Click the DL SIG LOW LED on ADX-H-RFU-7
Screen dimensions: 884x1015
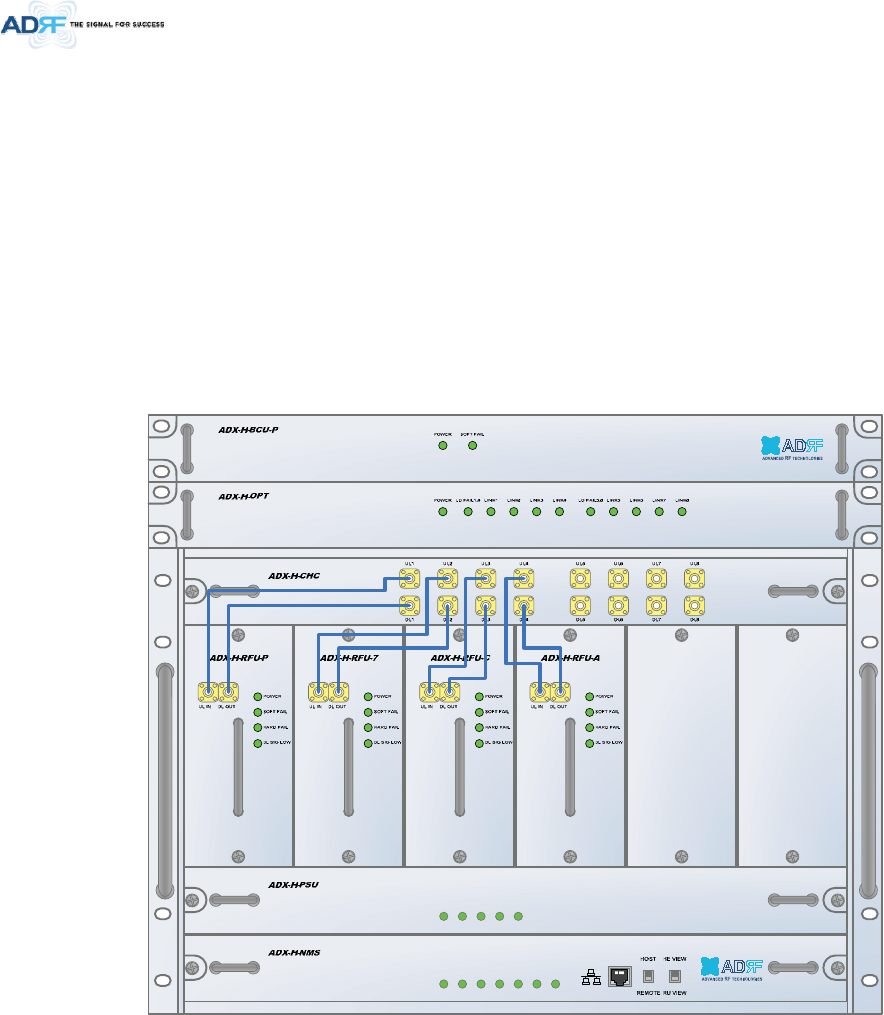click(368, 743)
